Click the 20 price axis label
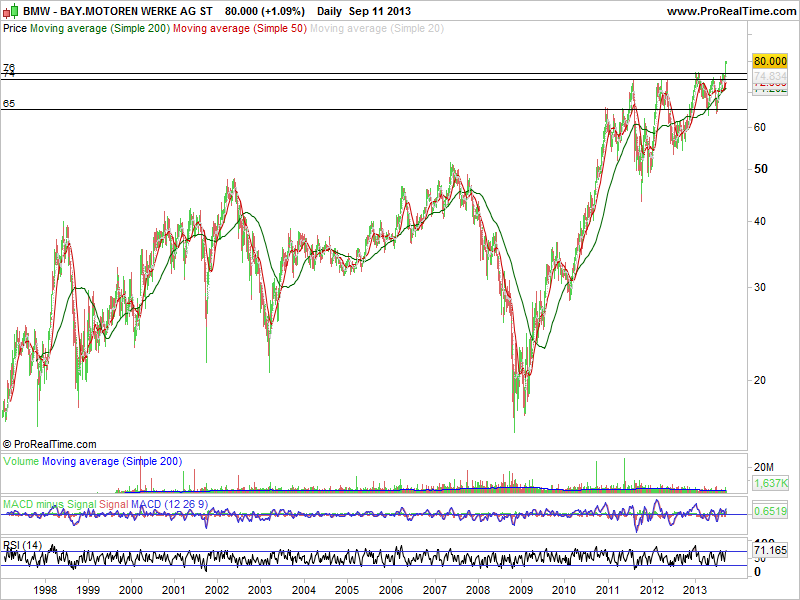 760,380
